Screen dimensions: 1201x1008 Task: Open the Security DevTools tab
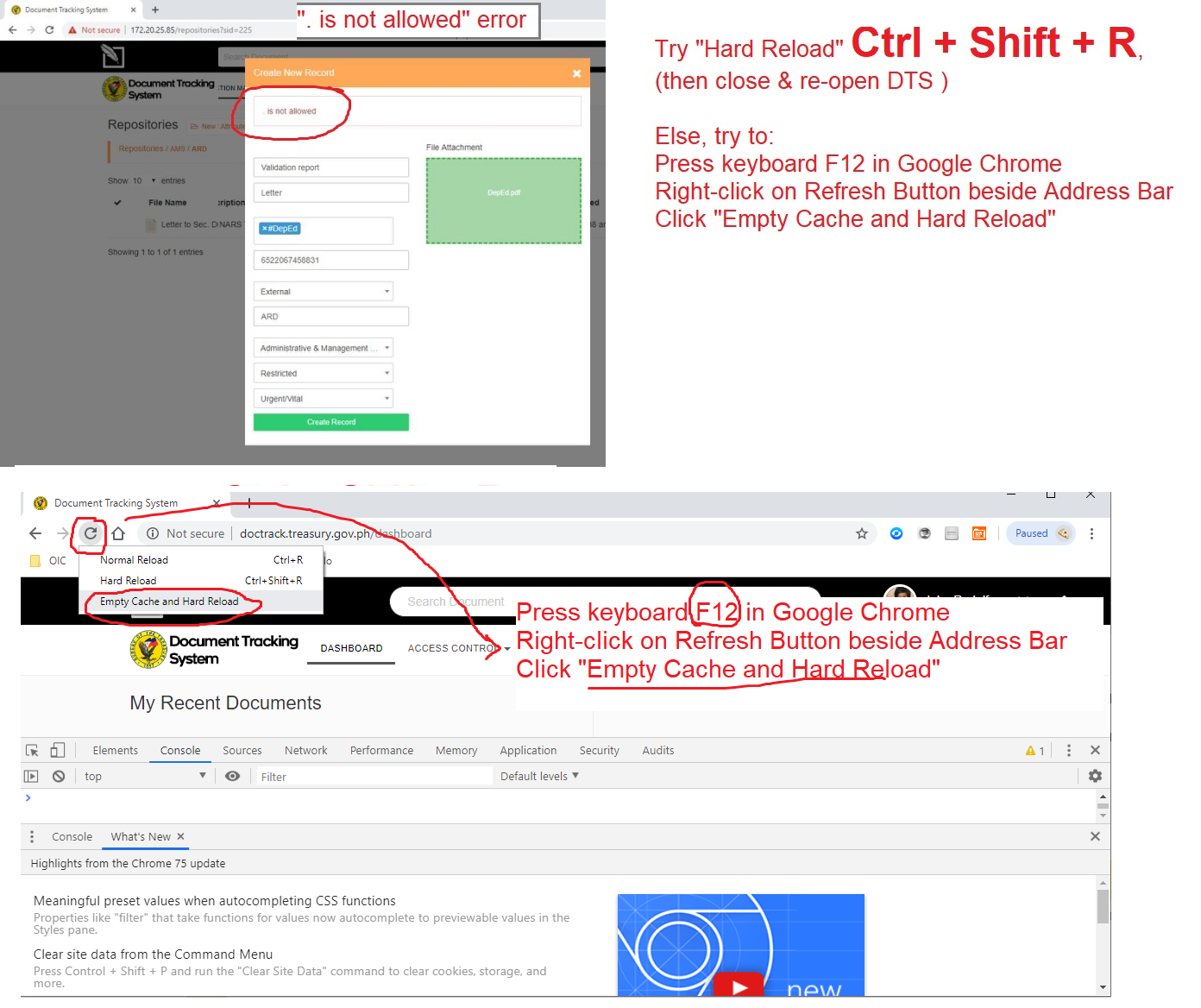(x=599, y=750)
